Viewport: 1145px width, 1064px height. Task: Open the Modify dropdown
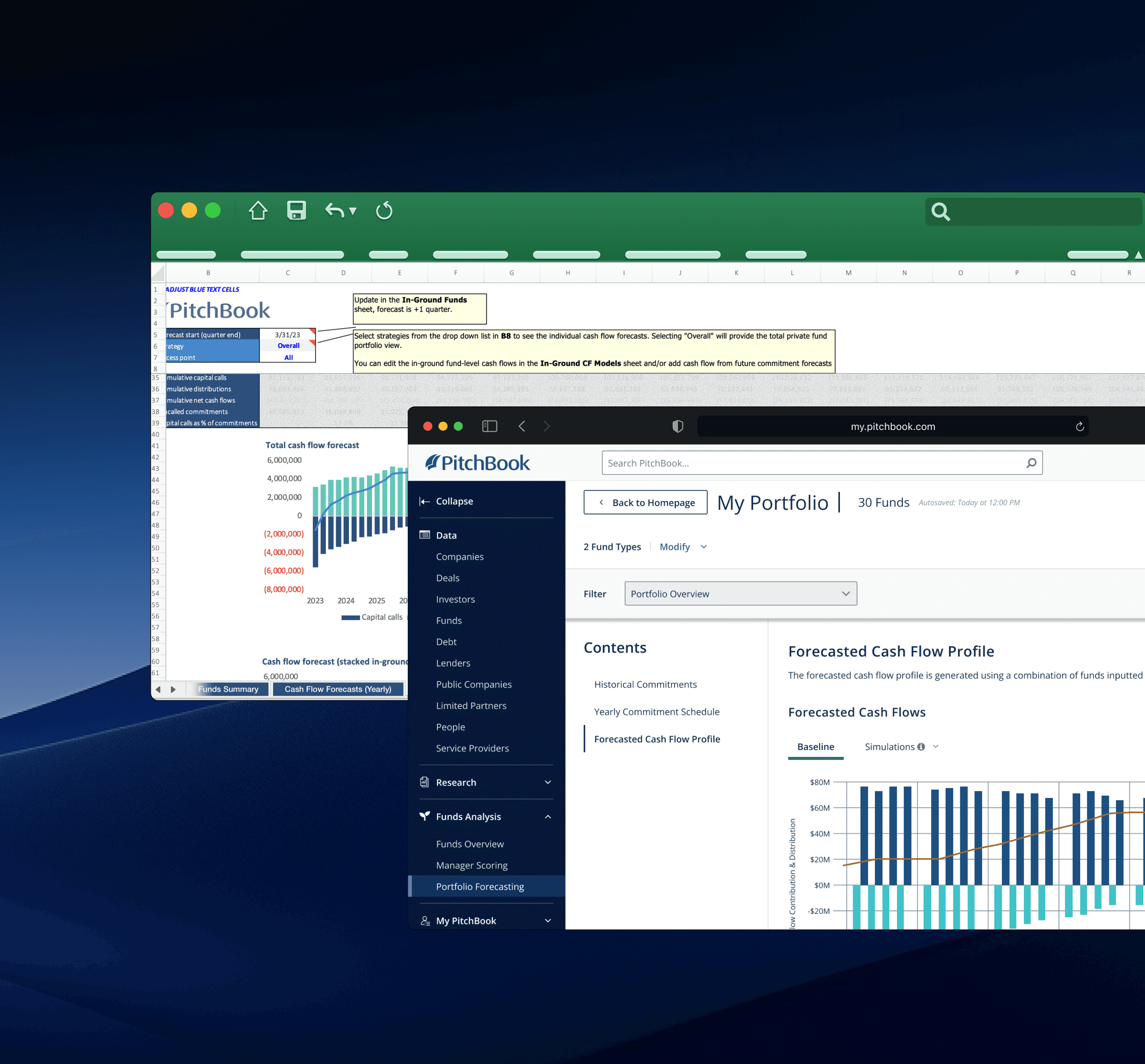point(683,547)
